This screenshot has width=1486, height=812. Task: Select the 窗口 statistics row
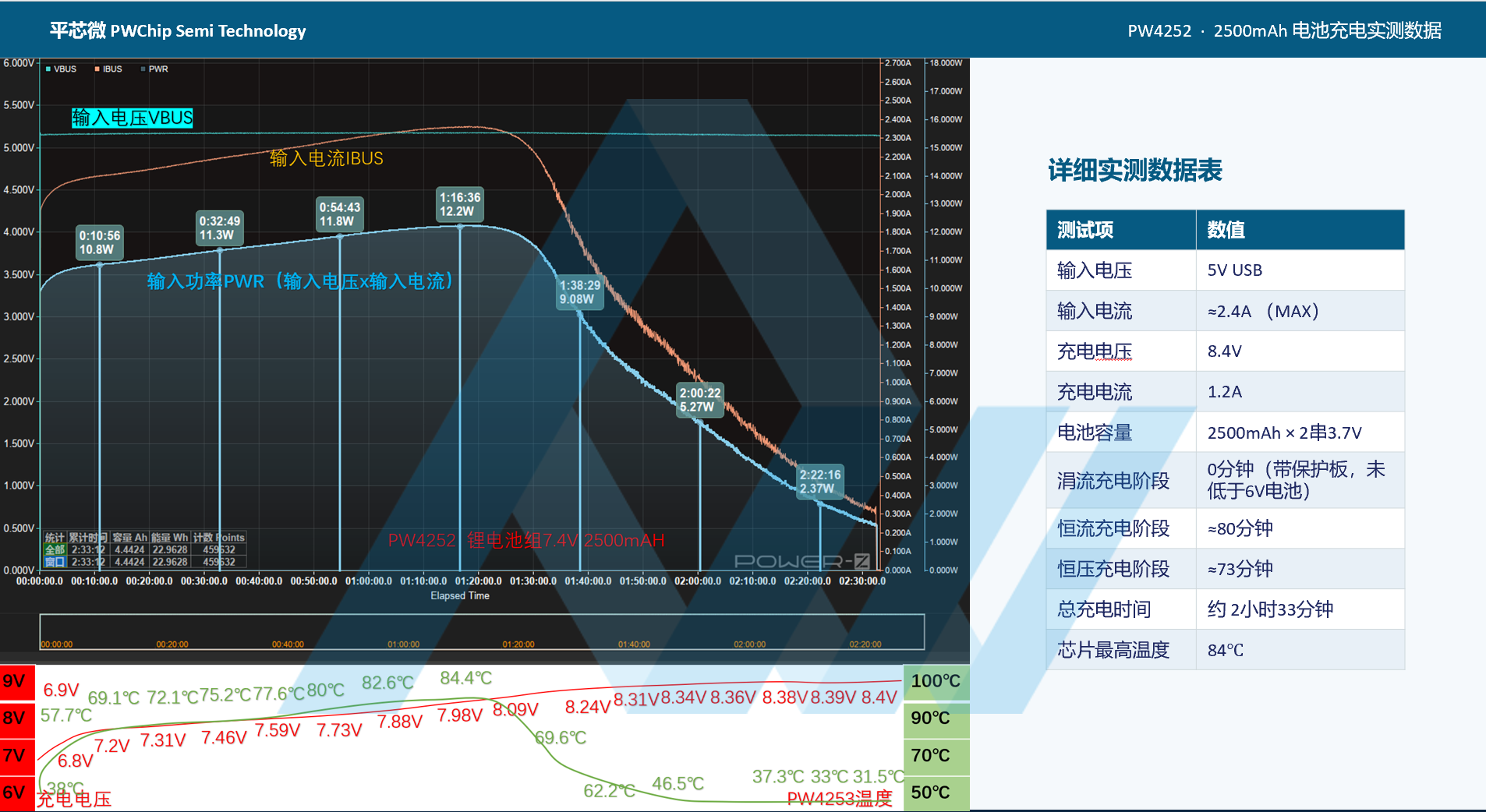point(145,562)
